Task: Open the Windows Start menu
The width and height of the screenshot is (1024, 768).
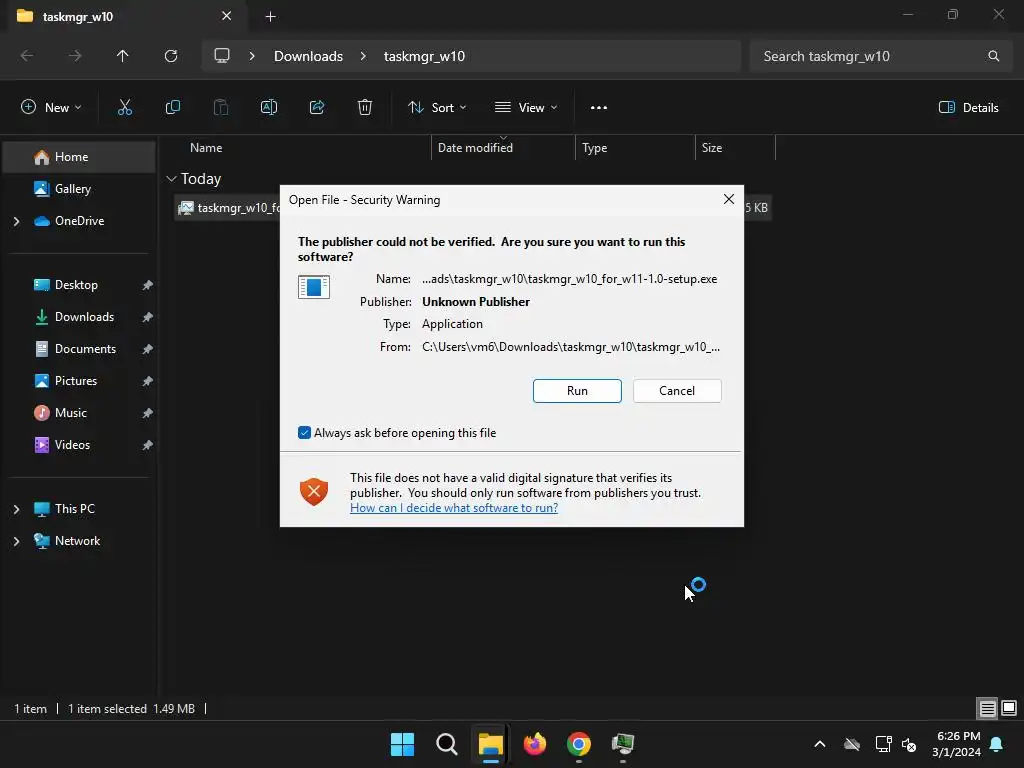Action: pyautogui.click(x=402, y=744)
